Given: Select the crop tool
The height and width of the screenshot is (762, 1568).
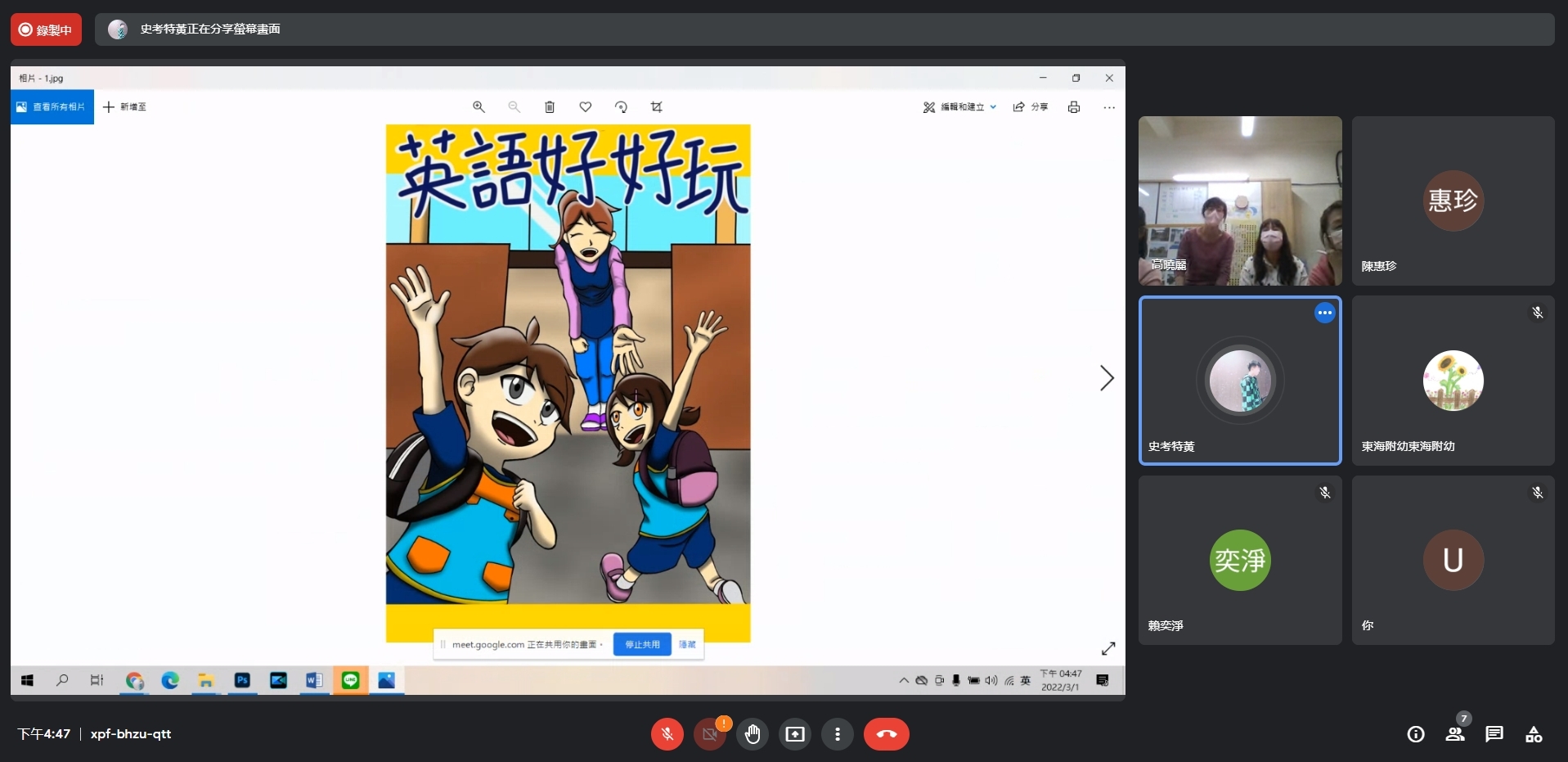Looking at the screenshot, I should (657, 107).
